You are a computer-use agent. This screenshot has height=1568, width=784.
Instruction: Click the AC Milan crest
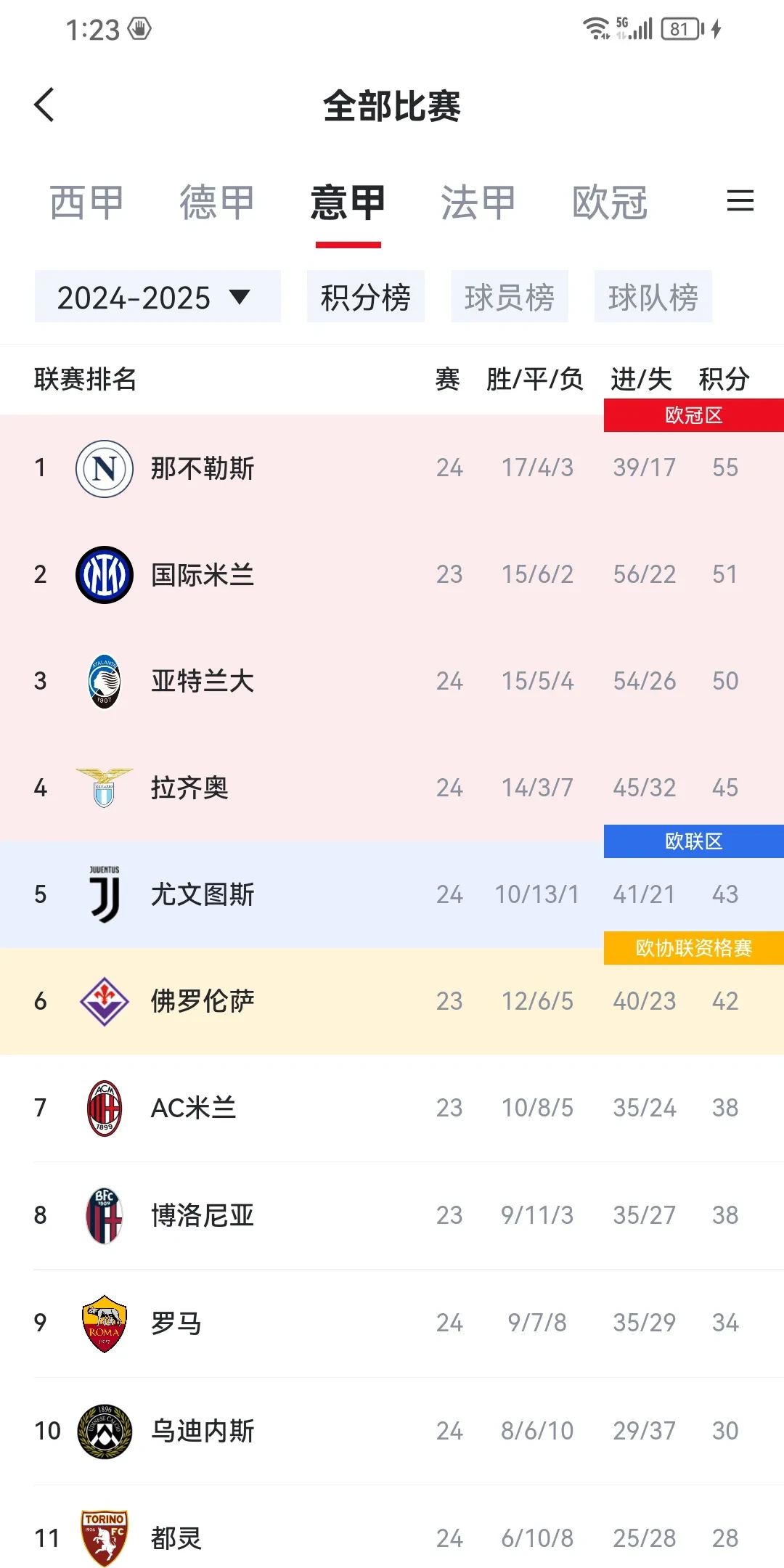104,1107
